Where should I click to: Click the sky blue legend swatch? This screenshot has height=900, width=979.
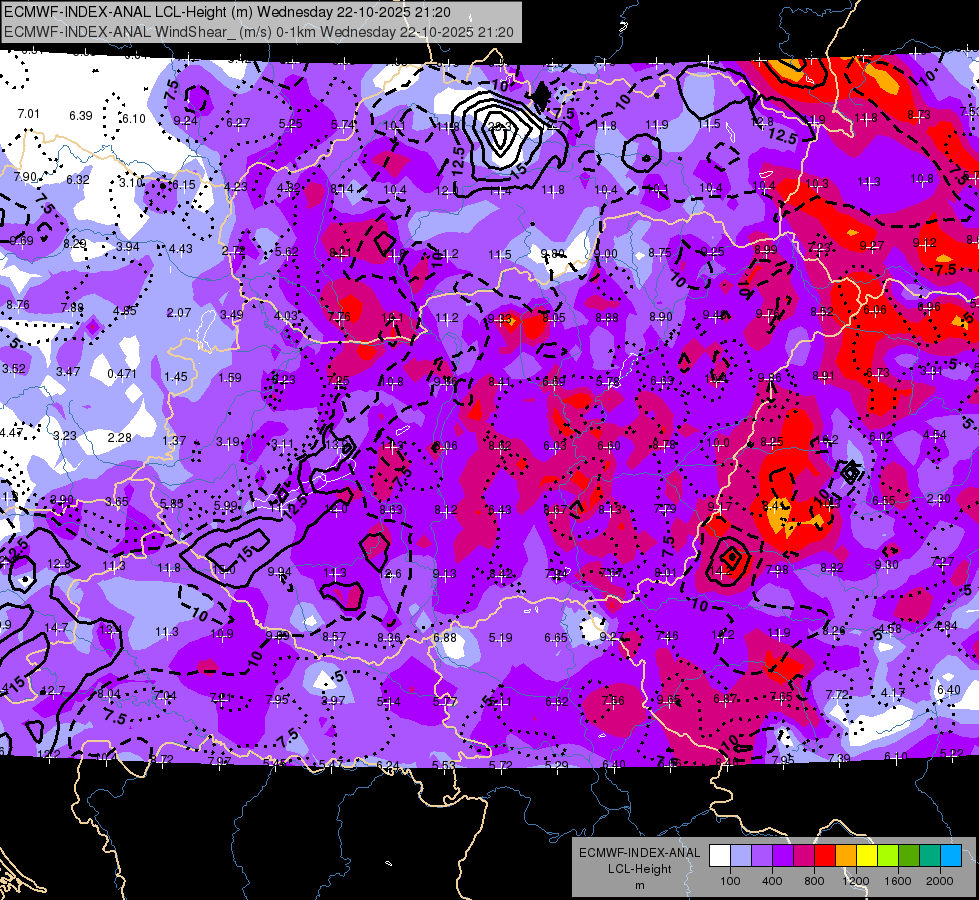tap(952, 855)
